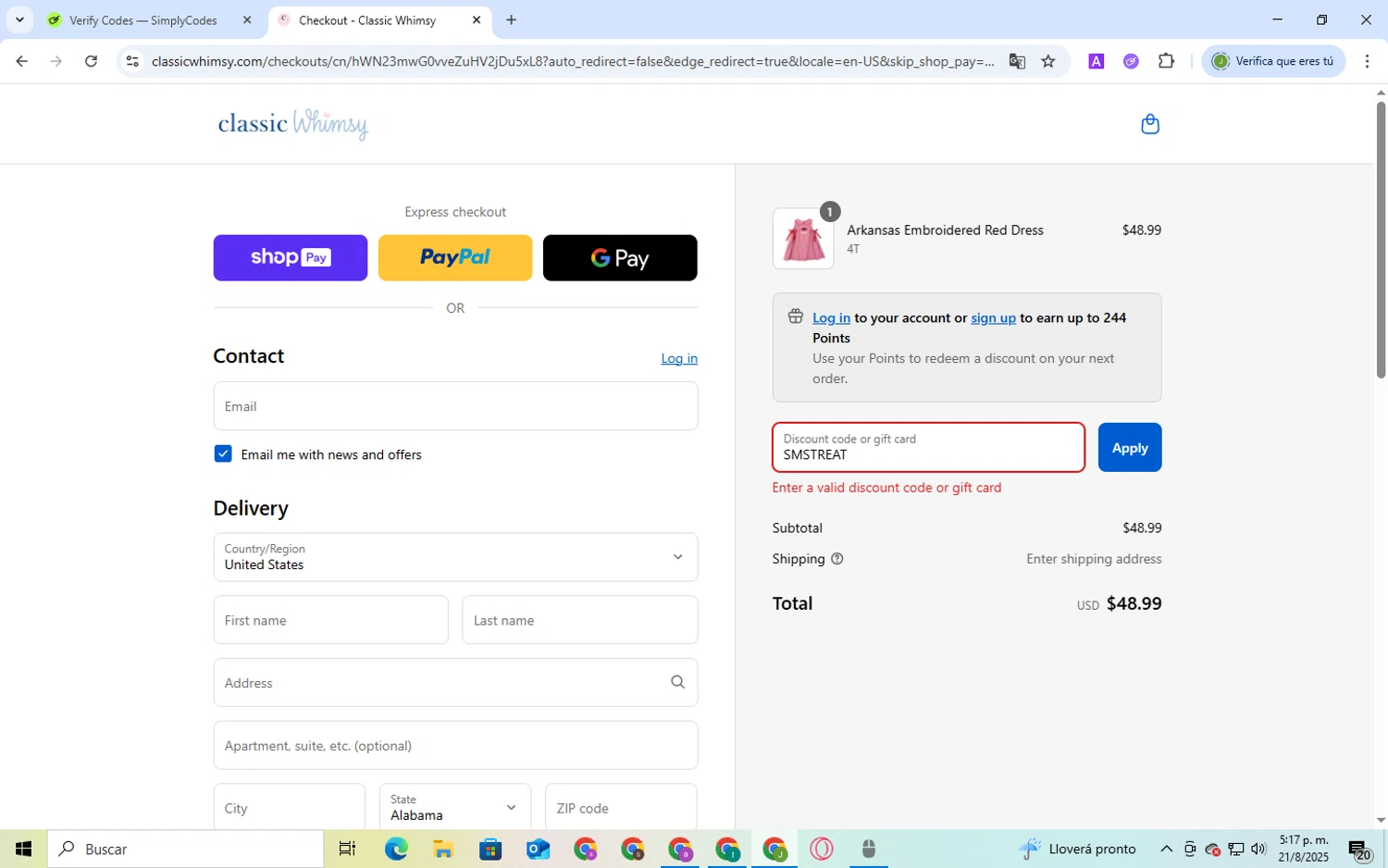Open the Windows Start menu
The image size is (1388, 868).
pyautogui.click(x=23, y=849)
